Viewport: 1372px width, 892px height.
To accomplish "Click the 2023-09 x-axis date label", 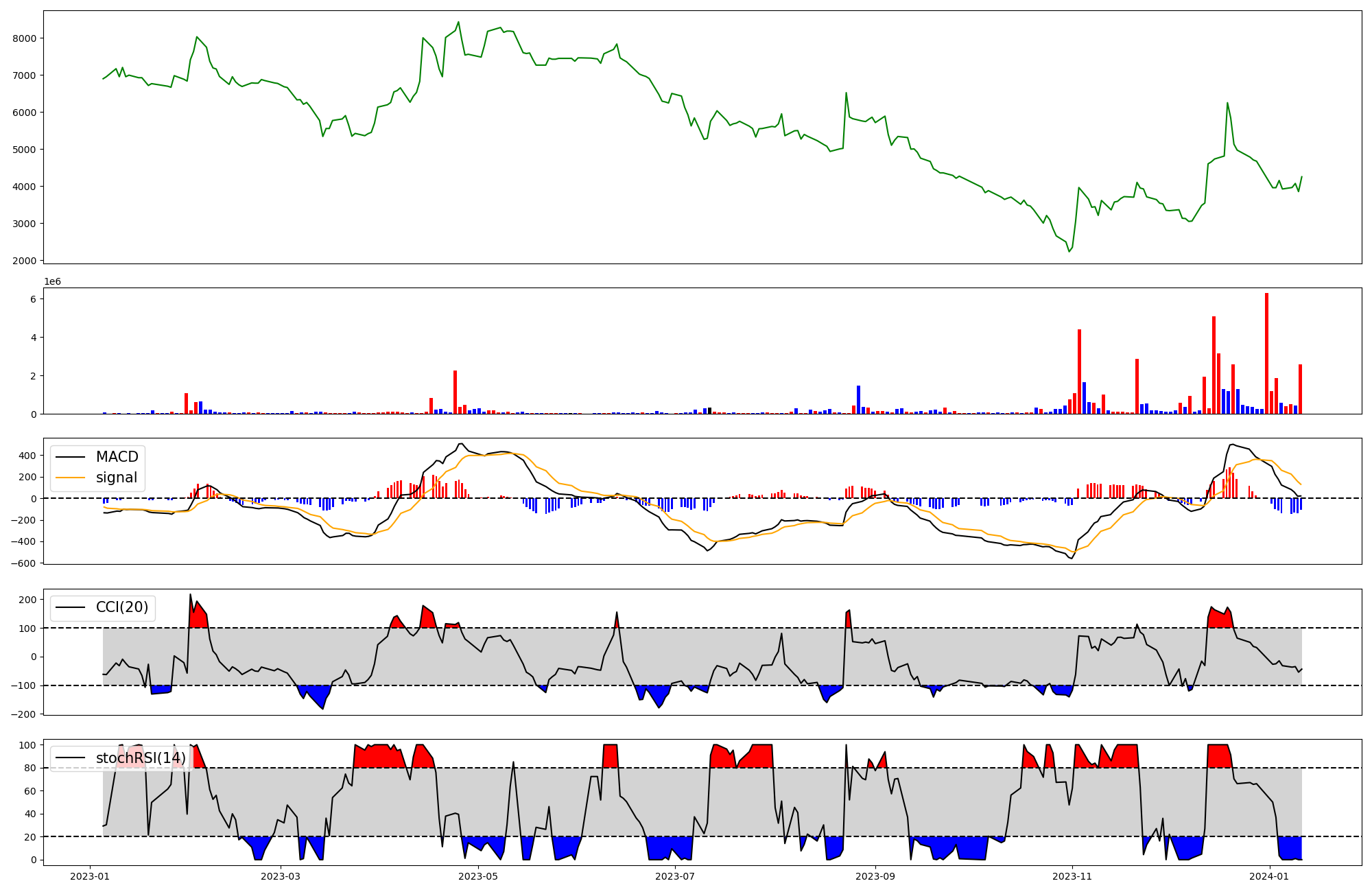I will [x=876, y=876].
